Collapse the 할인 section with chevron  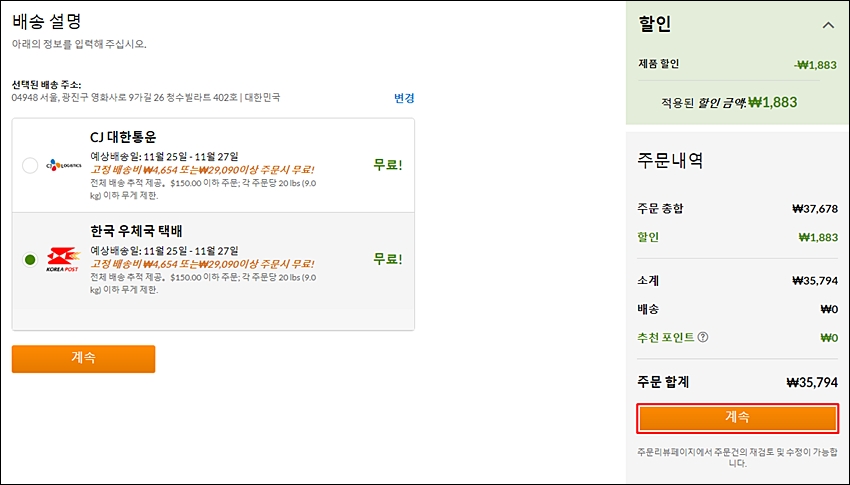828,25
